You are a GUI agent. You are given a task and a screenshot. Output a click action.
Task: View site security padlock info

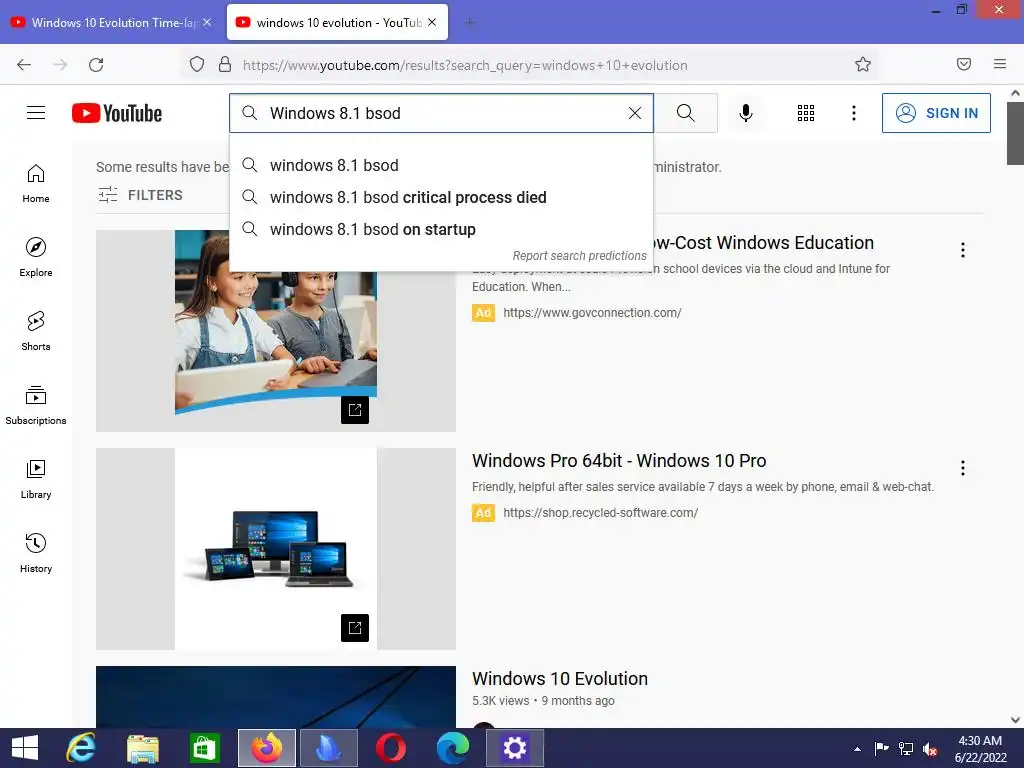point(225,65)
